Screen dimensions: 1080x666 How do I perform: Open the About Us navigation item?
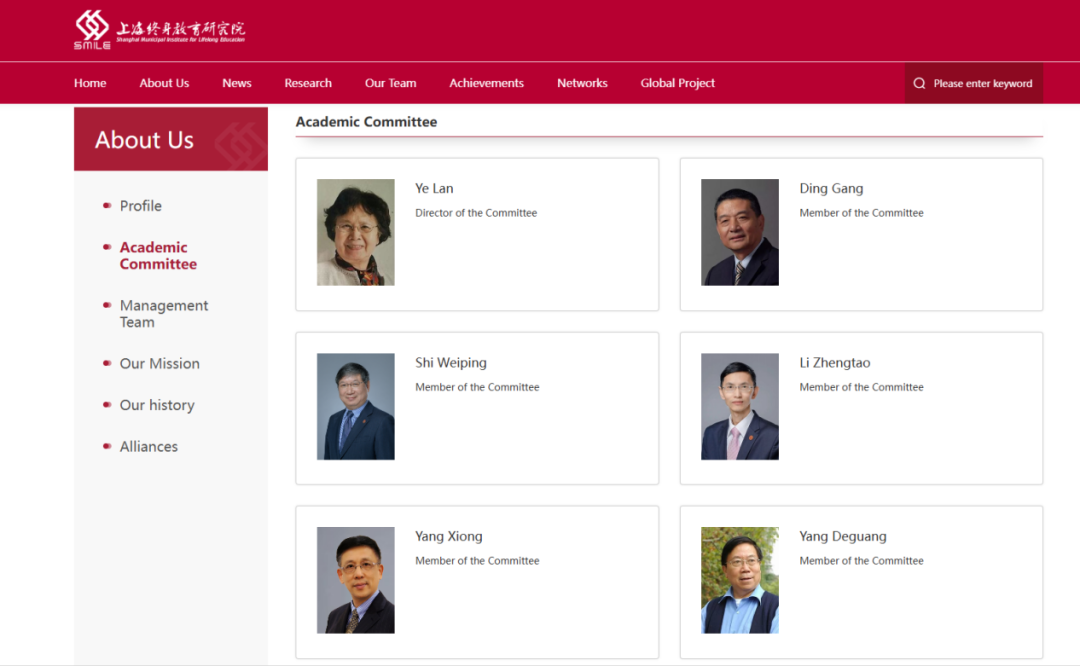(164, 83)
